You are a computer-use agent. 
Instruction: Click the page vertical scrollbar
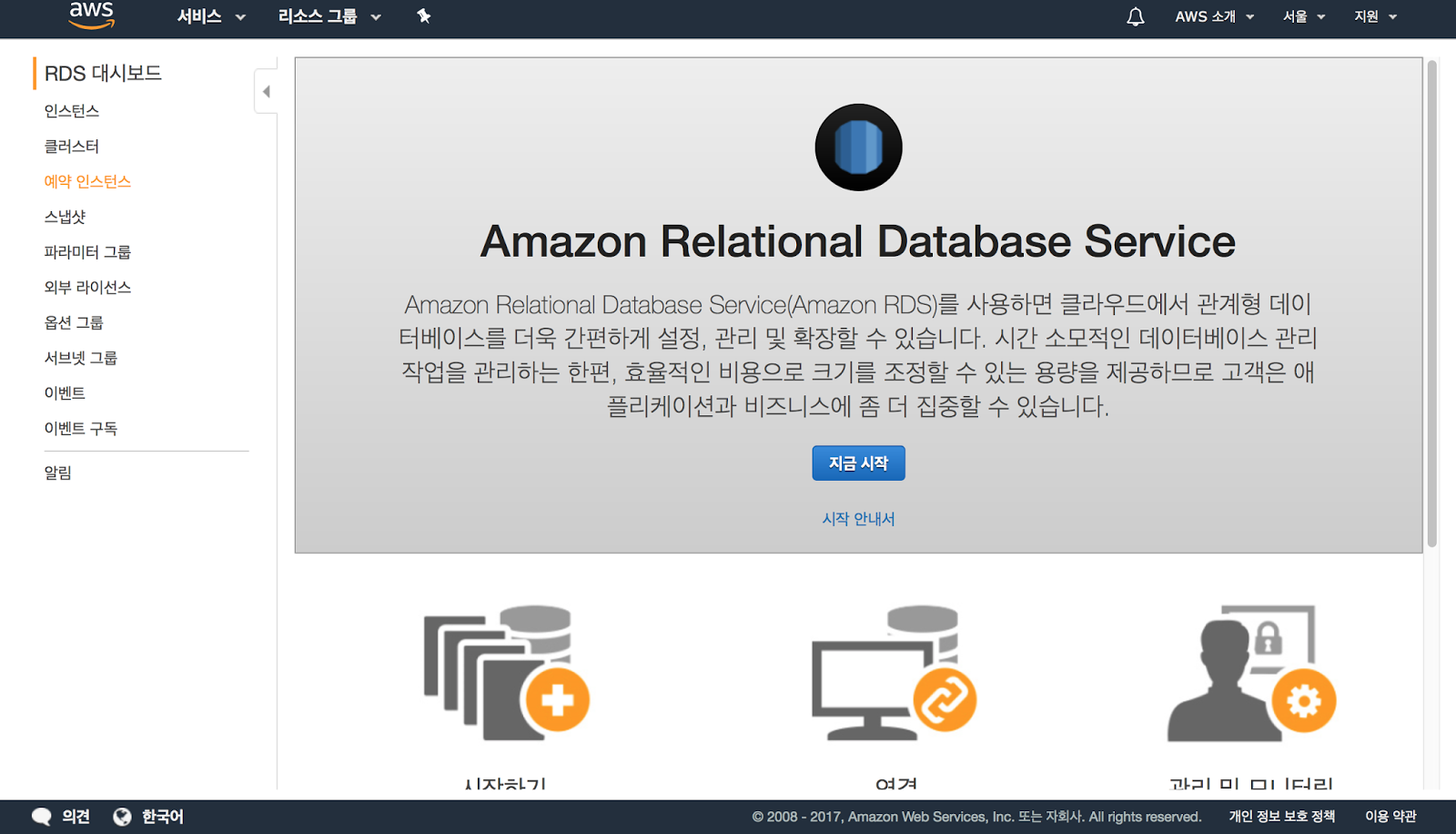pyautogui.click(x=1431, y=303)
